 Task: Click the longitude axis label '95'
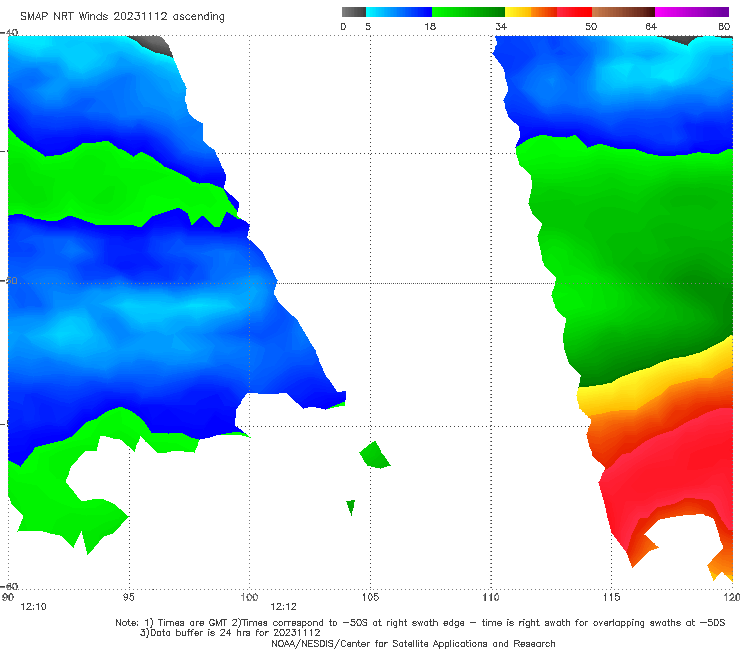(128, 597)
